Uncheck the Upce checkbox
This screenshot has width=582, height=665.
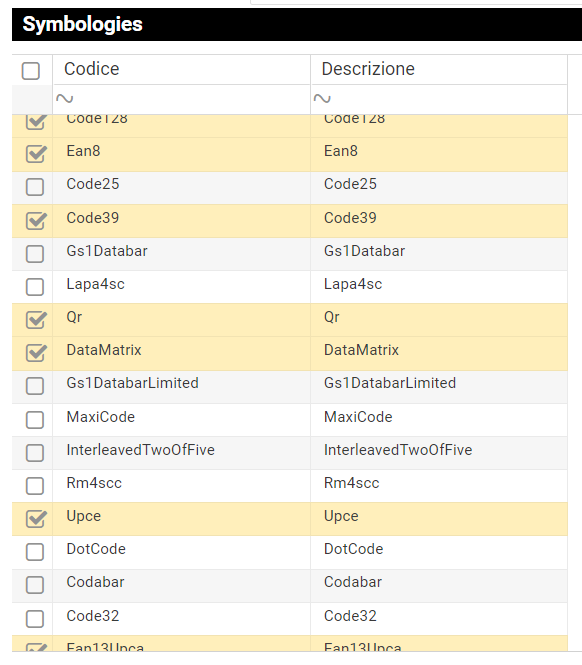pyautogui.click(x=35, y=519)
